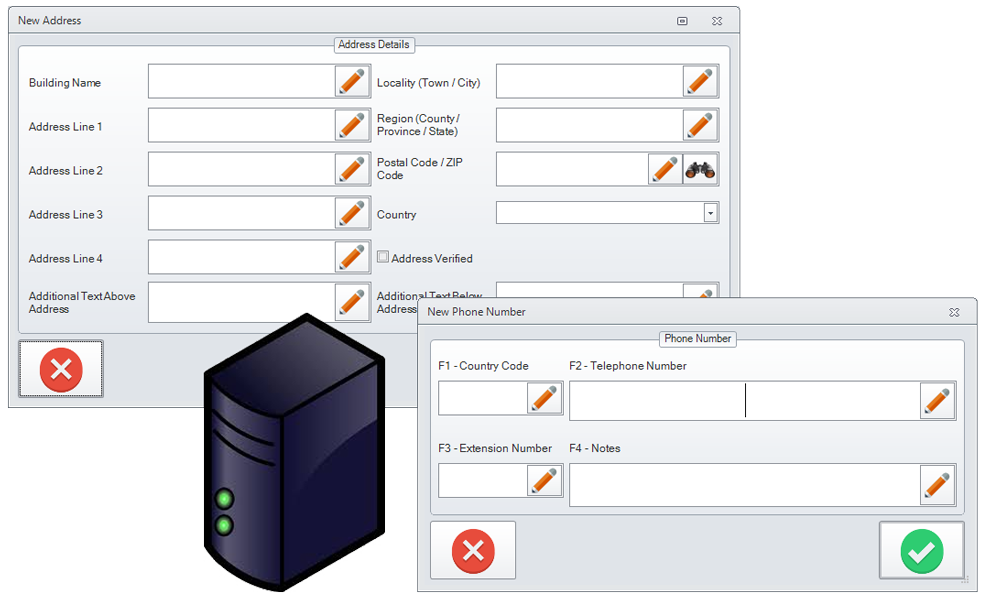Click the edit pencil for Address Line 1
This screenshot has width=991, height=600.
(352, 125)
